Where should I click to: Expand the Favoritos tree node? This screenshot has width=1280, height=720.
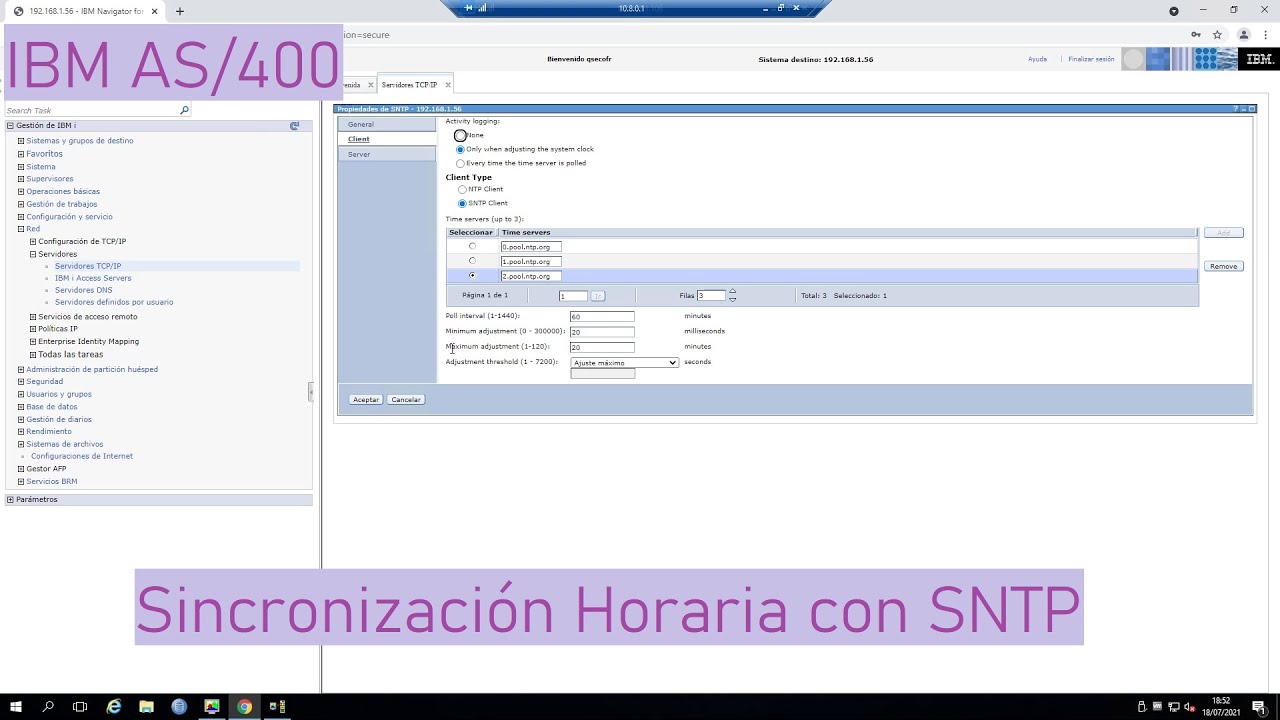point(20,154)
